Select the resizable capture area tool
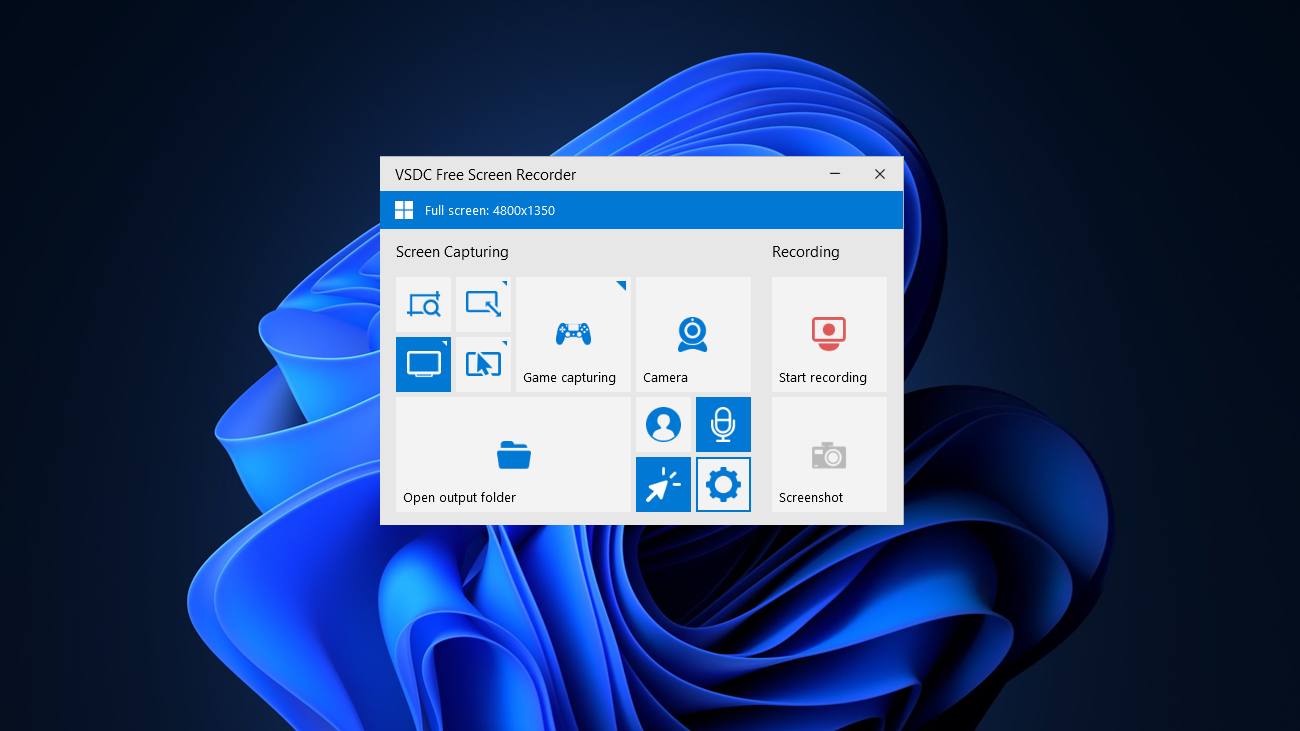The width and height of the screenshot is (1300, 731). pyautogui.click(x=483, y=304)
